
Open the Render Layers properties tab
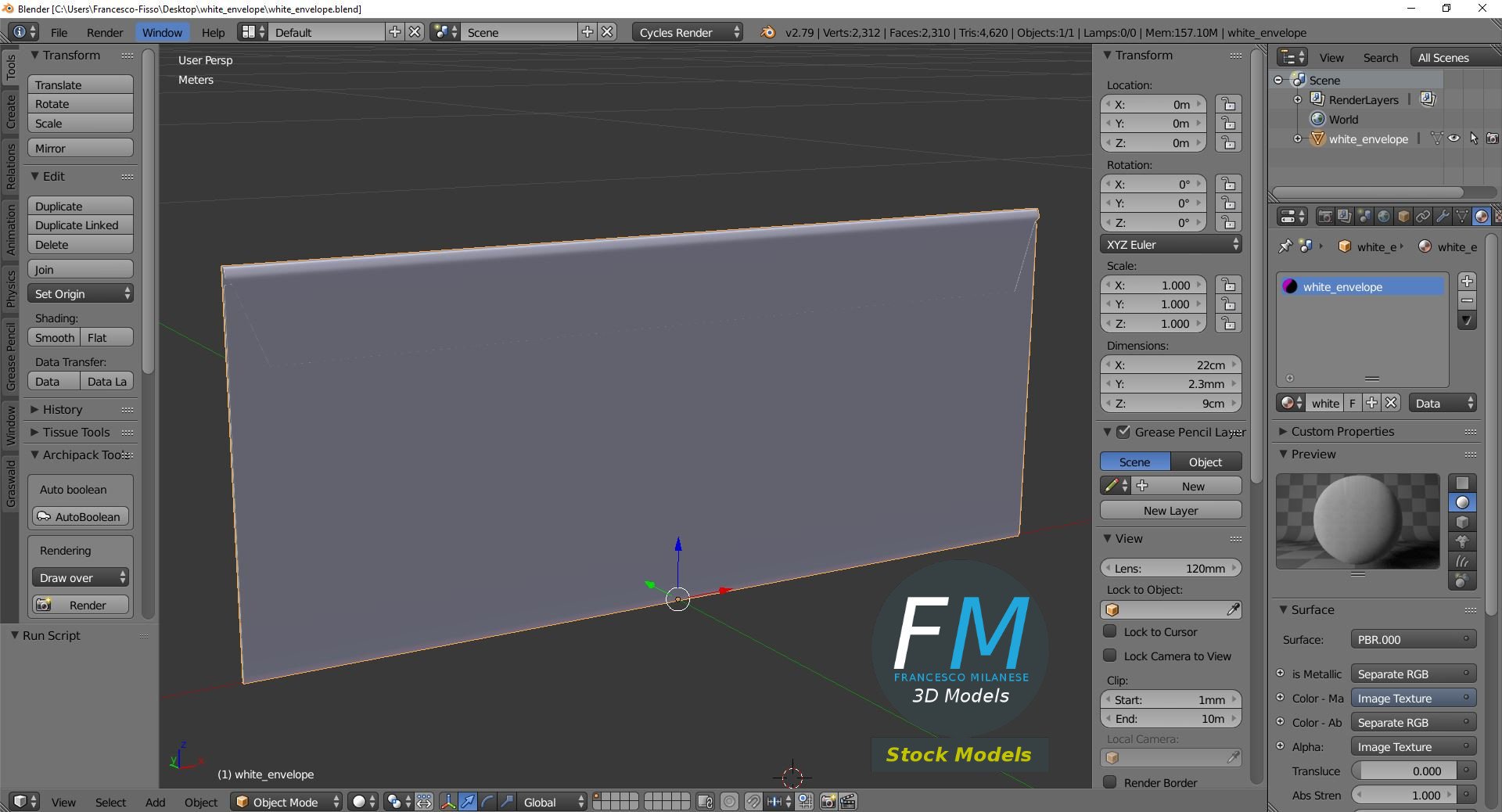(x=1345, y=217)
